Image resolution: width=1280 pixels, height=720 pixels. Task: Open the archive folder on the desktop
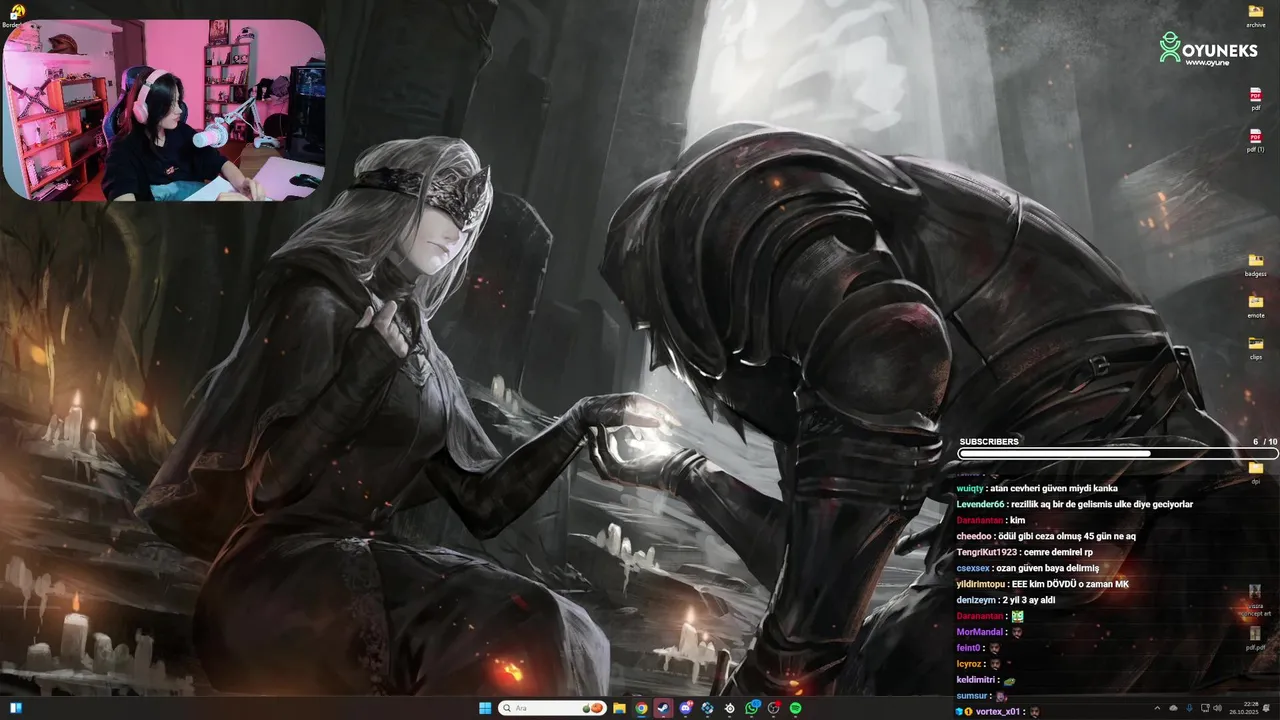[1256, 16]
